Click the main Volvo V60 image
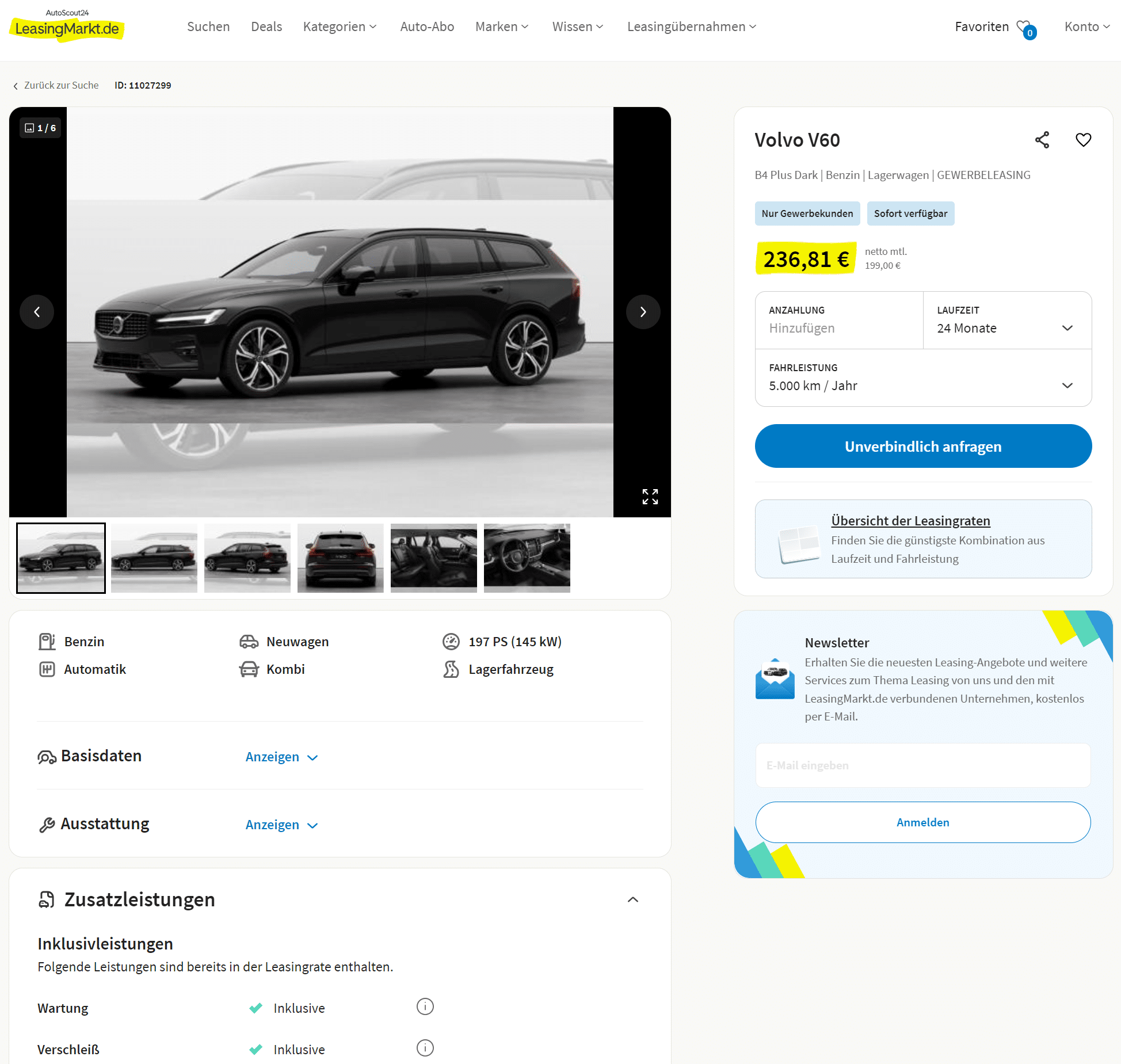 pyautogui.click(x=340, y=312)
